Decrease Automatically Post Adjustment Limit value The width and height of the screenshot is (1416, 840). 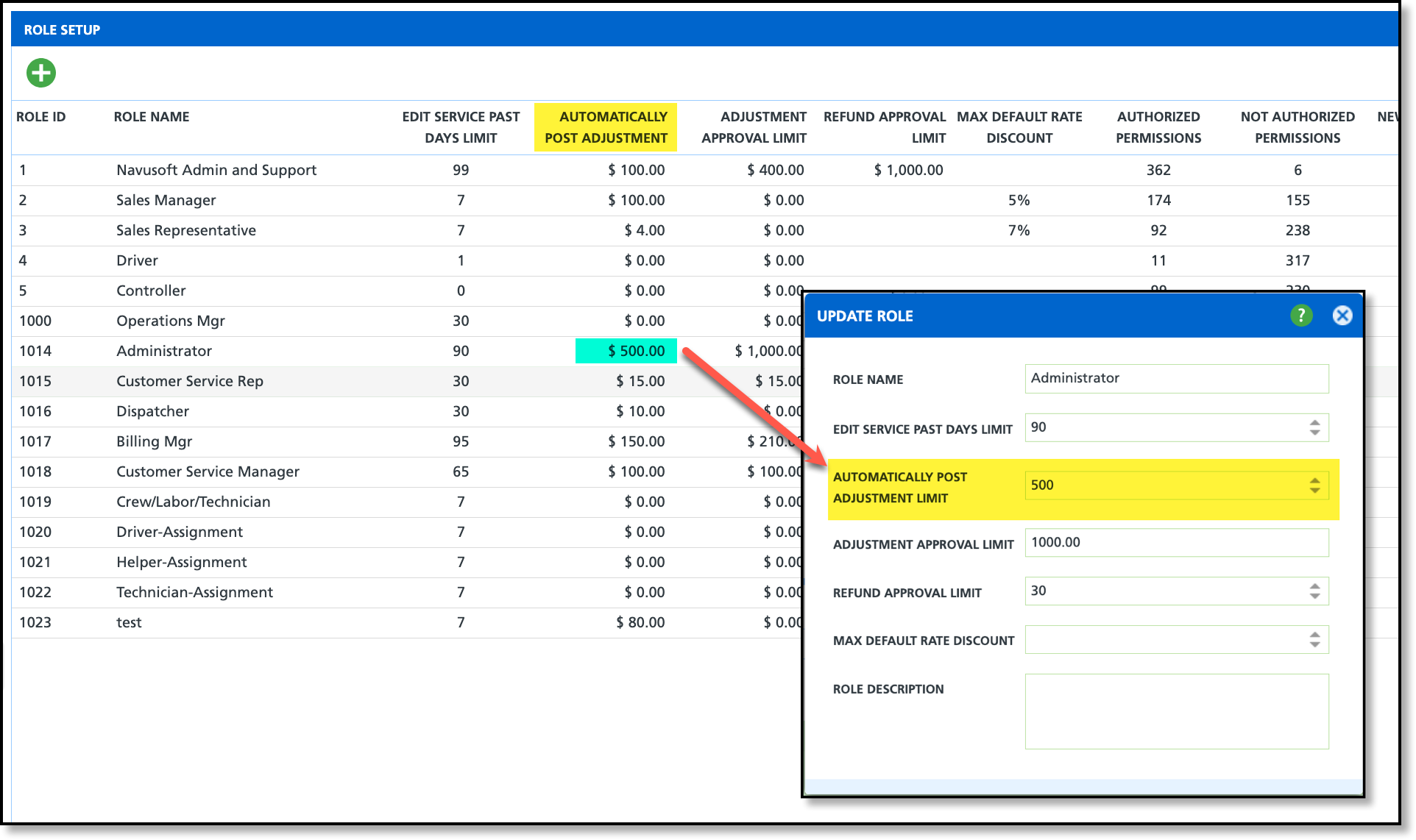(x=1314, y=490)
